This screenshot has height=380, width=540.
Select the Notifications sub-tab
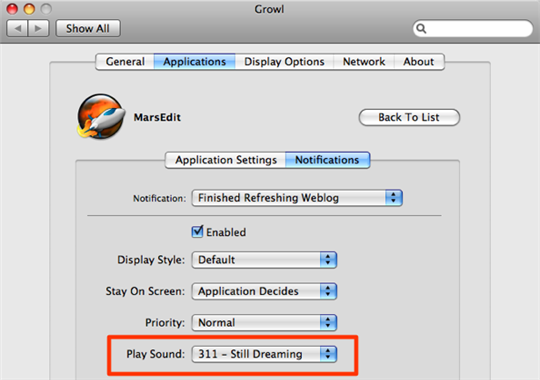[327, 160]
